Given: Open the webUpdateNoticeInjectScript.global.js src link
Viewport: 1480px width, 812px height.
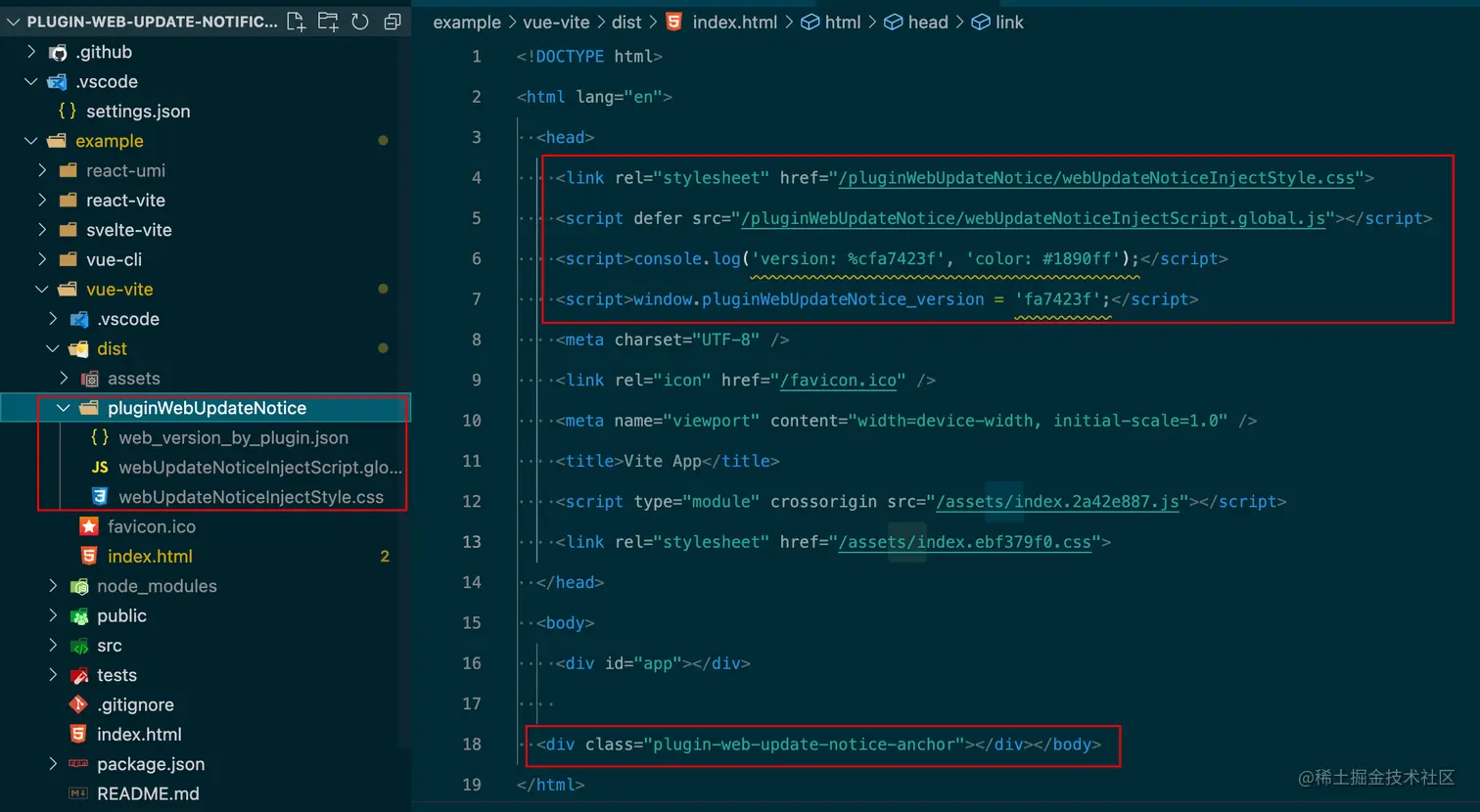Looking at the screenshot, I should (x=1033, y=218).
